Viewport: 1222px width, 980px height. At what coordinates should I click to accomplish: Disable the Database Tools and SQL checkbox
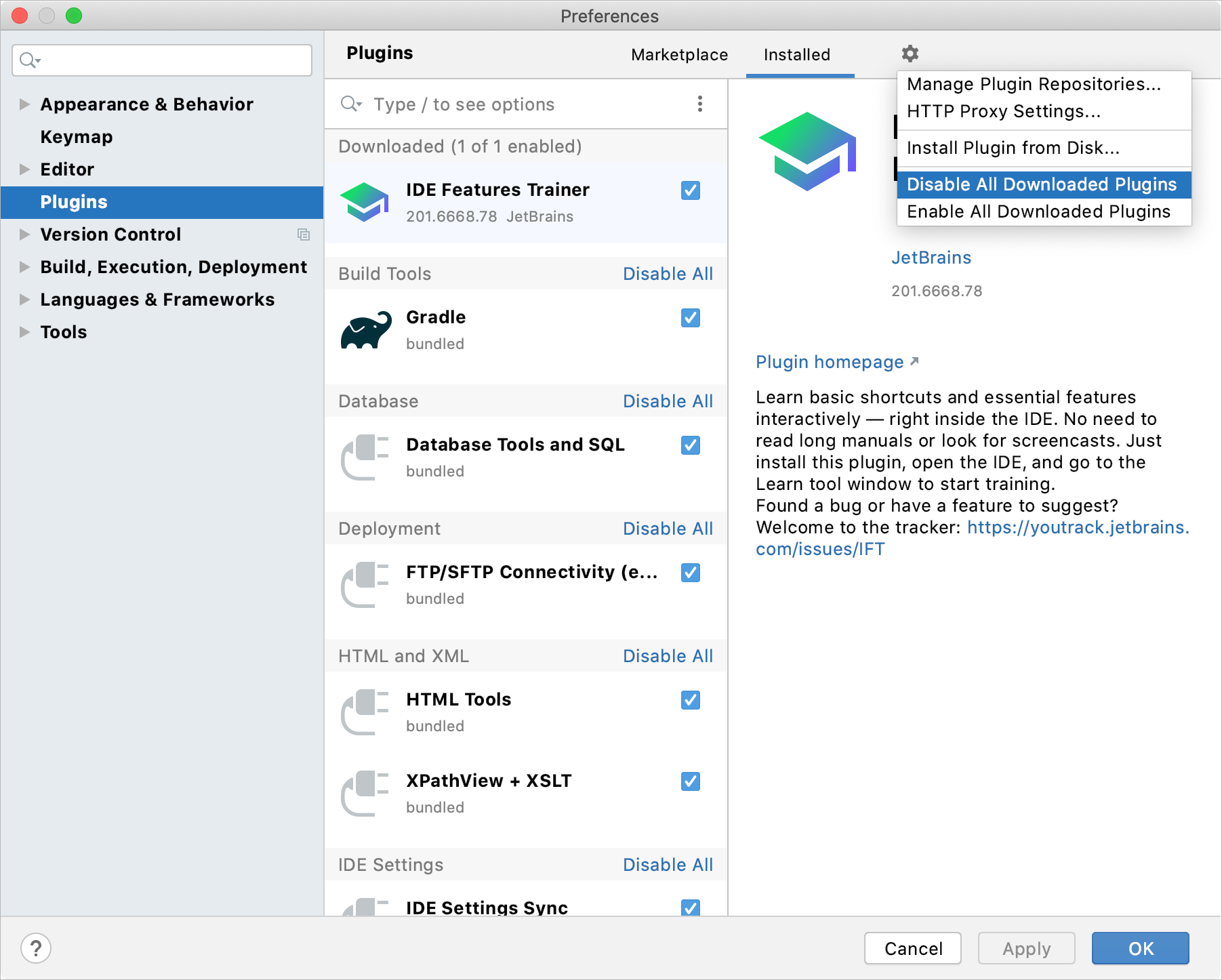[691, 445]
